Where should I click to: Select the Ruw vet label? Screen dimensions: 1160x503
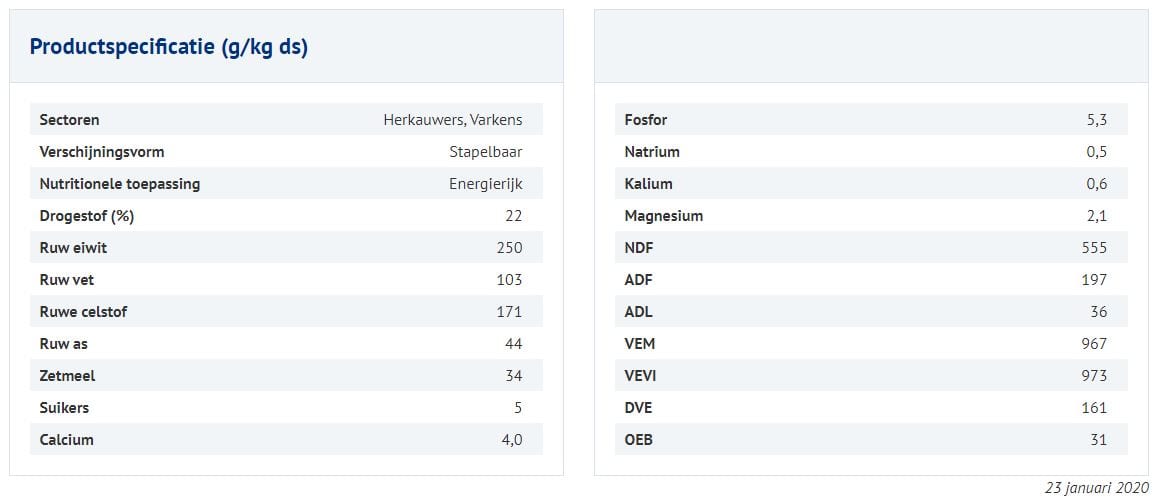coord(67,280)
